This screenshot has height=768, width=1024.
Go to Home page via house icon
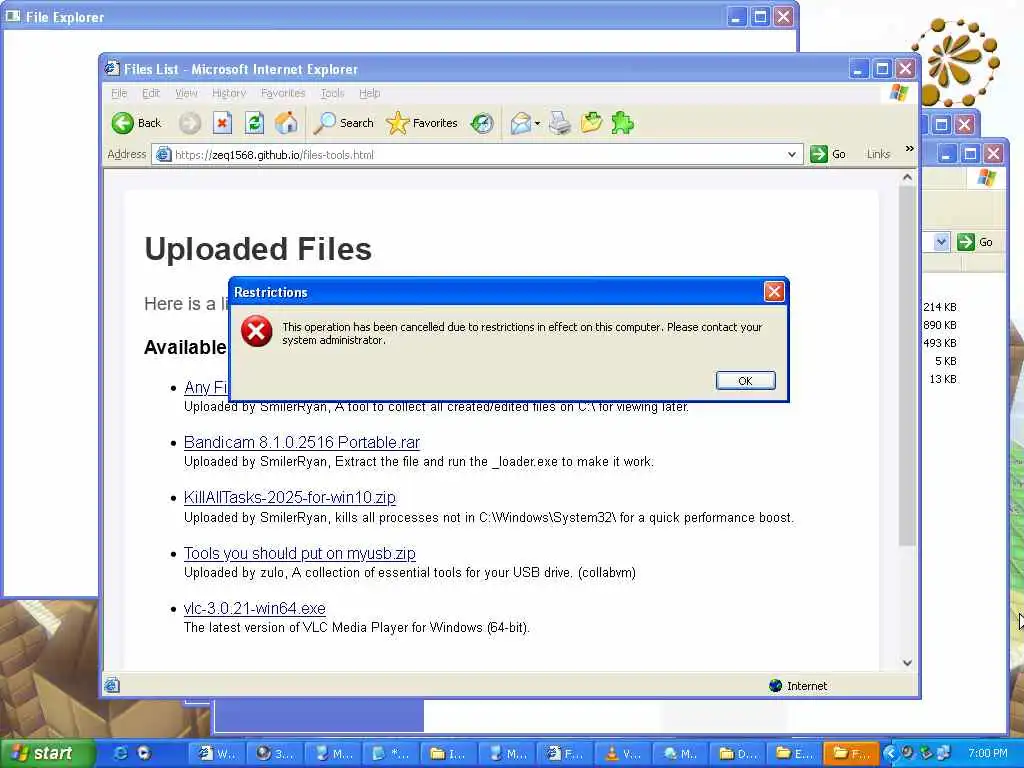tap(286, 123)
